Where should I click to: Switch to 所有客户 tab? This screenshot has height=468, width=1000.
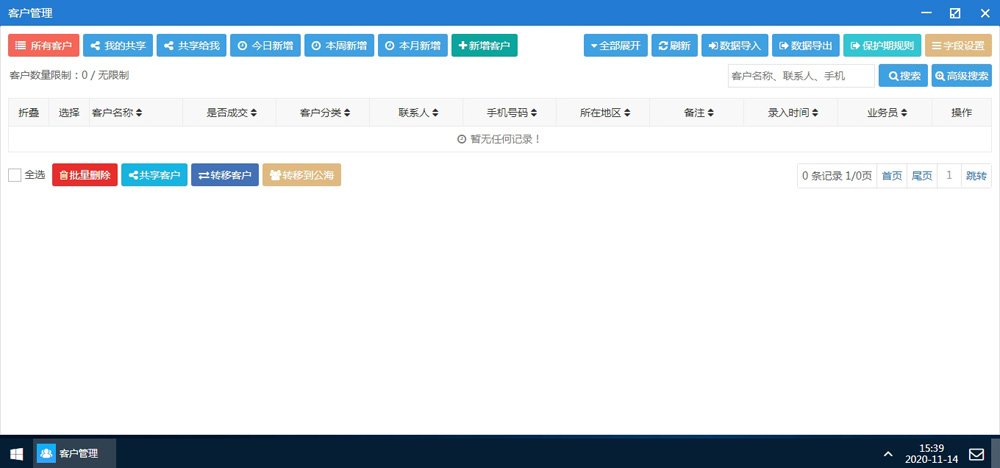44,46
